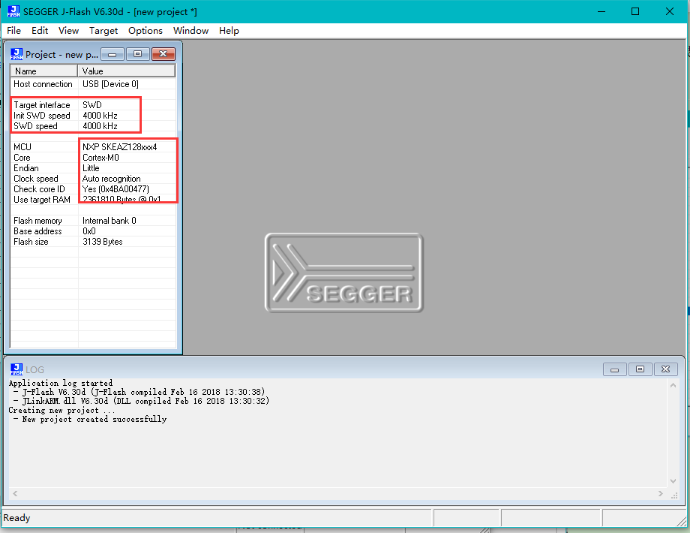This screenshot has width=691, height=533.
Task: Select USB [Device 0] value
Action: pyautogui.click(x=110, y=84)
